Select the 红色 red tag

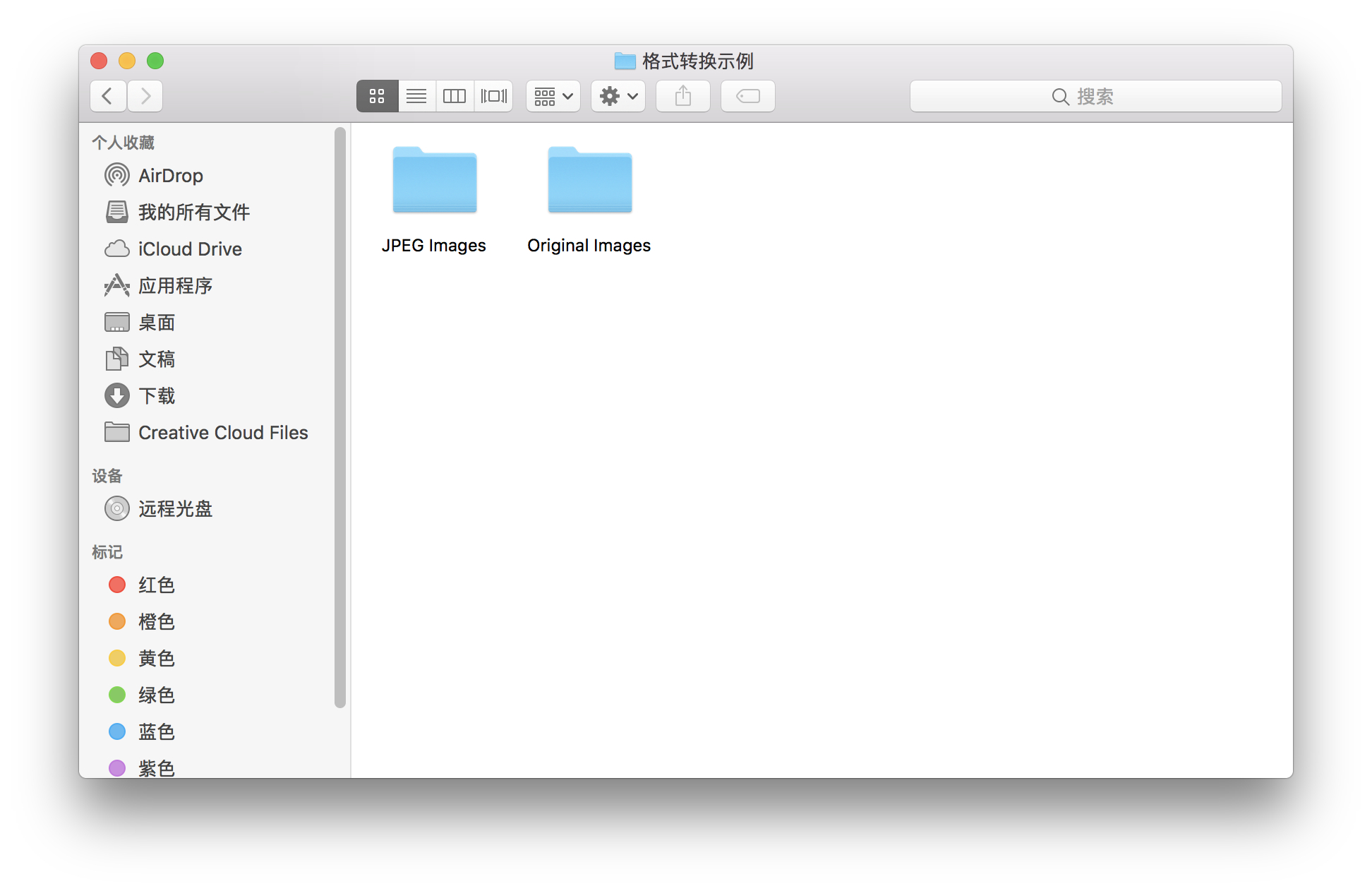point(156,585)
